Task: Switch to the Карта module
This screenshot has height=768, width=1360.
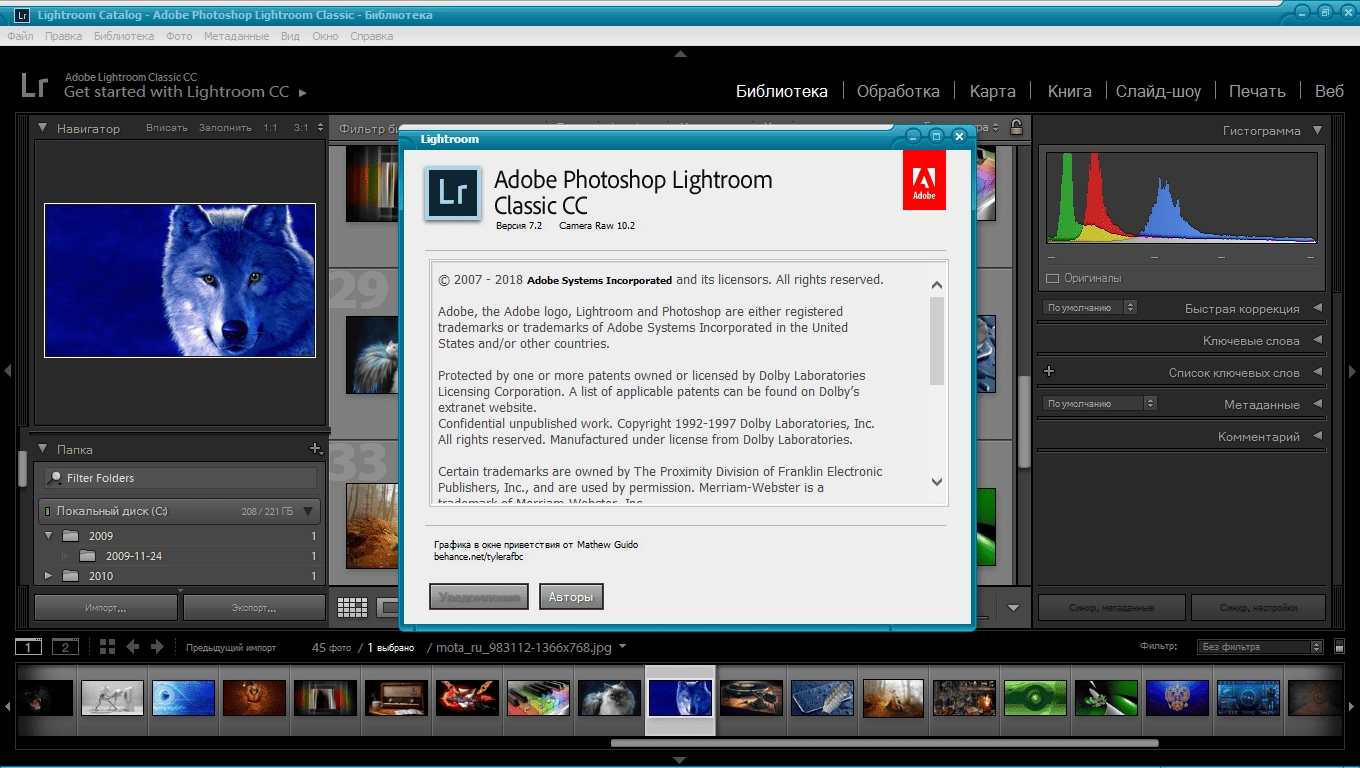Action: (x=992, y=91)
